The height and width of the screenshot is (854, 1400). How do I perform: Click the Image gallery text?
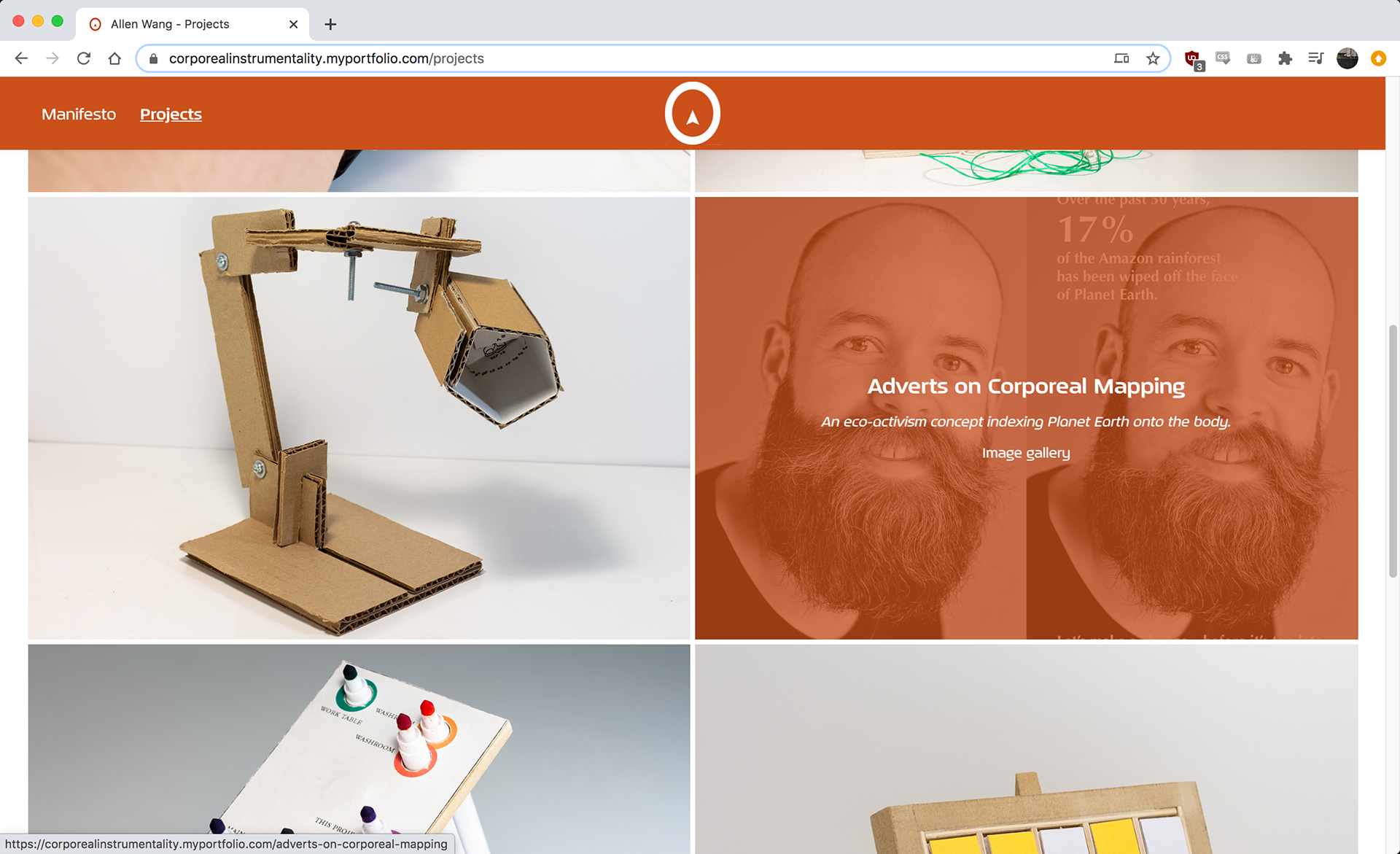point(1026,453)
